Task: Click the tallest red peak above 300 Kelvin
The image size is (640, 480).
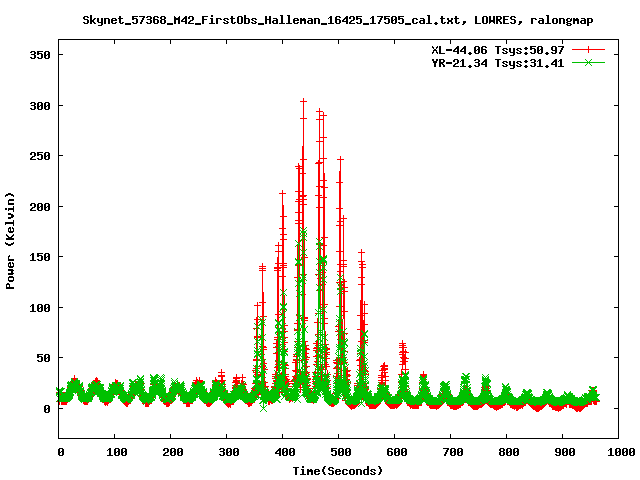Action: click(303, 101)
